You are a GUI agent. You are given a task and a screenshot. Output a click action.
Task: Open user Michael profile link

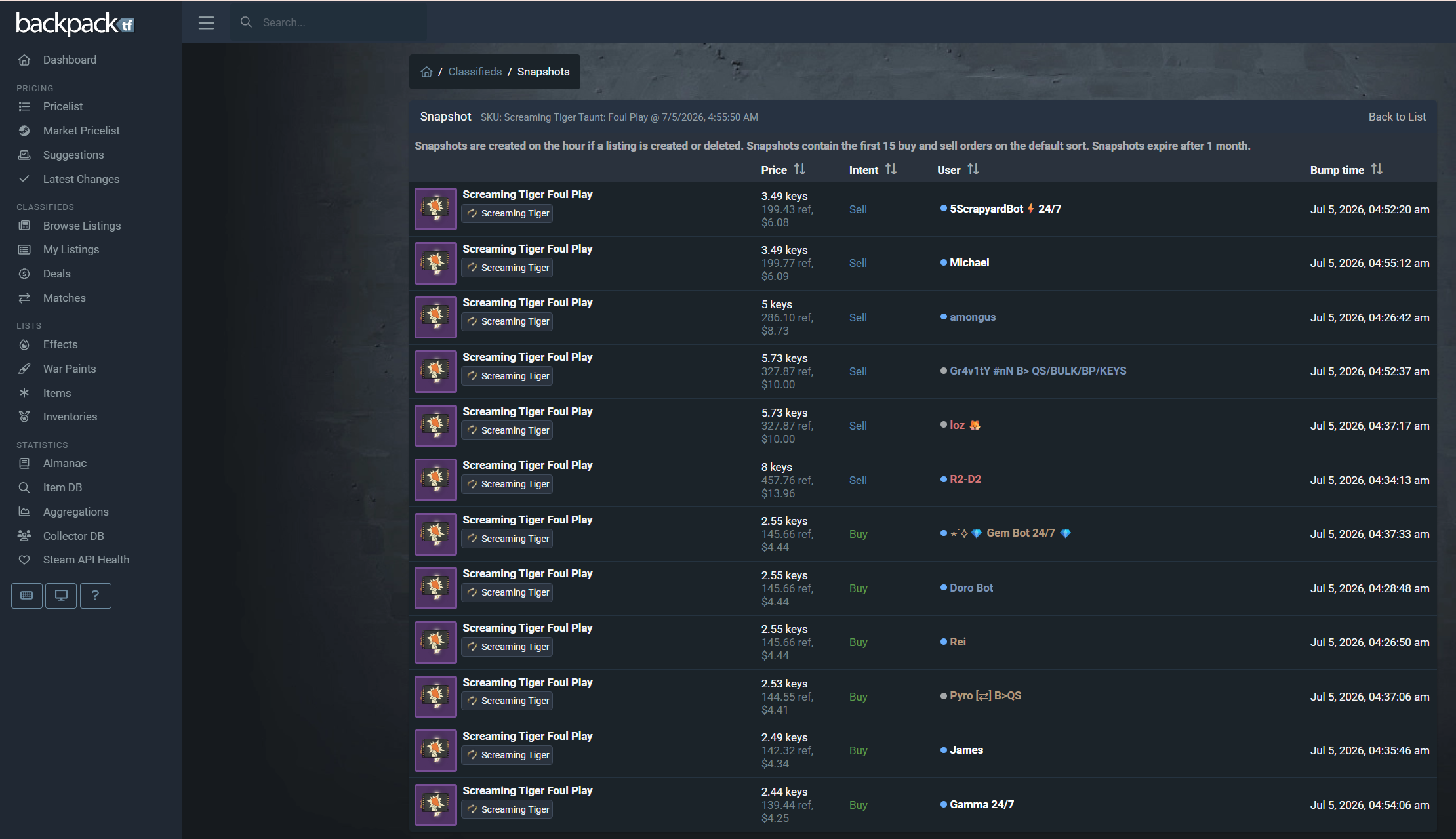[x=969, y=263]
